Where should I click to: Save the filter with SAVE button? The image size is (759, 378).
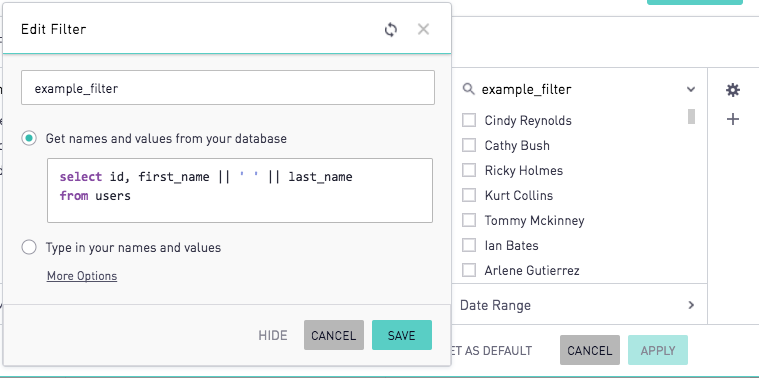point(402,335)
